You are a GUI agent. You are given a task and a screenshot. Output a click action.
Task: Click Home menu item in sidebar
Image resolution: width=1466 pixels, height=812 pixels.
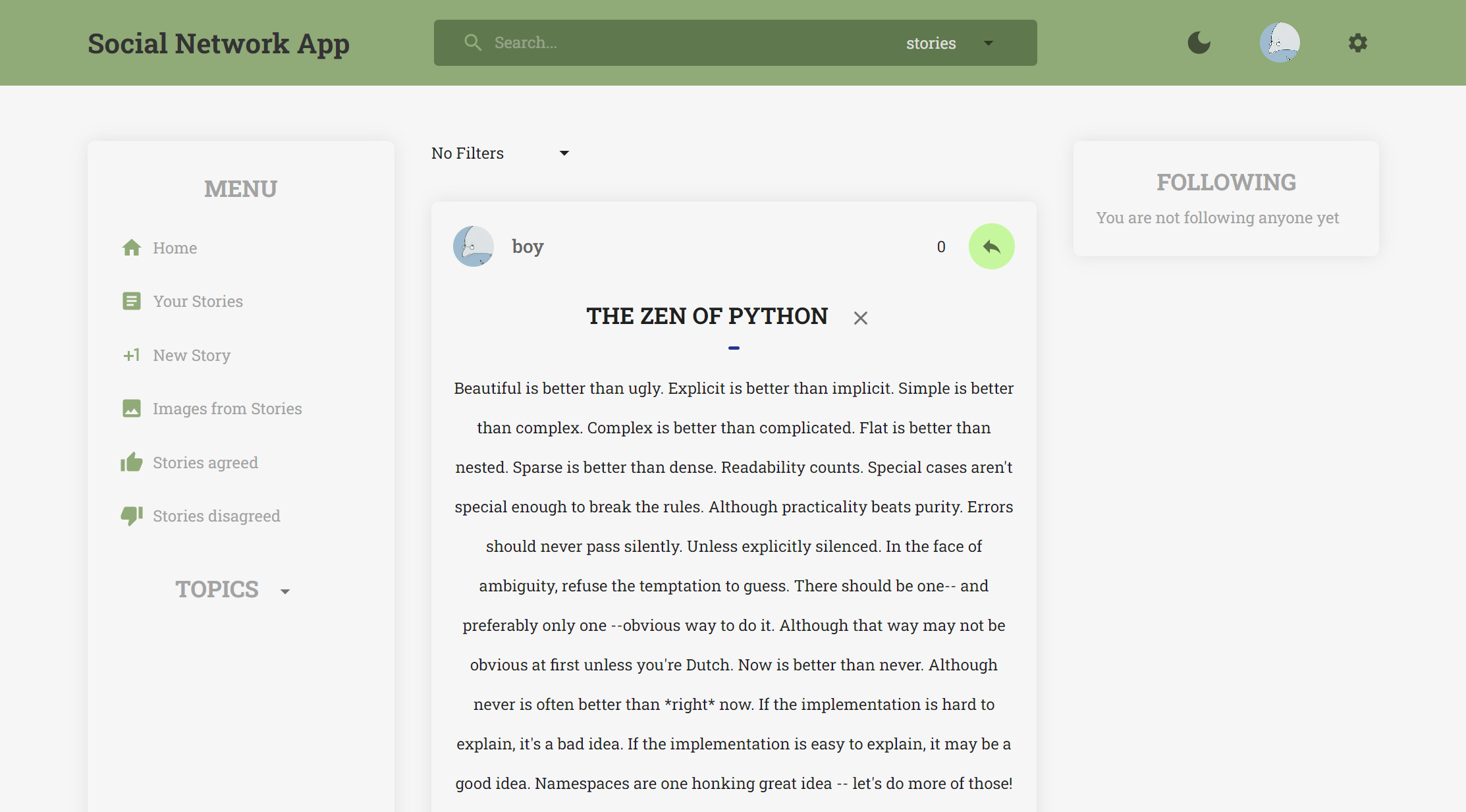tap(174, 247)
